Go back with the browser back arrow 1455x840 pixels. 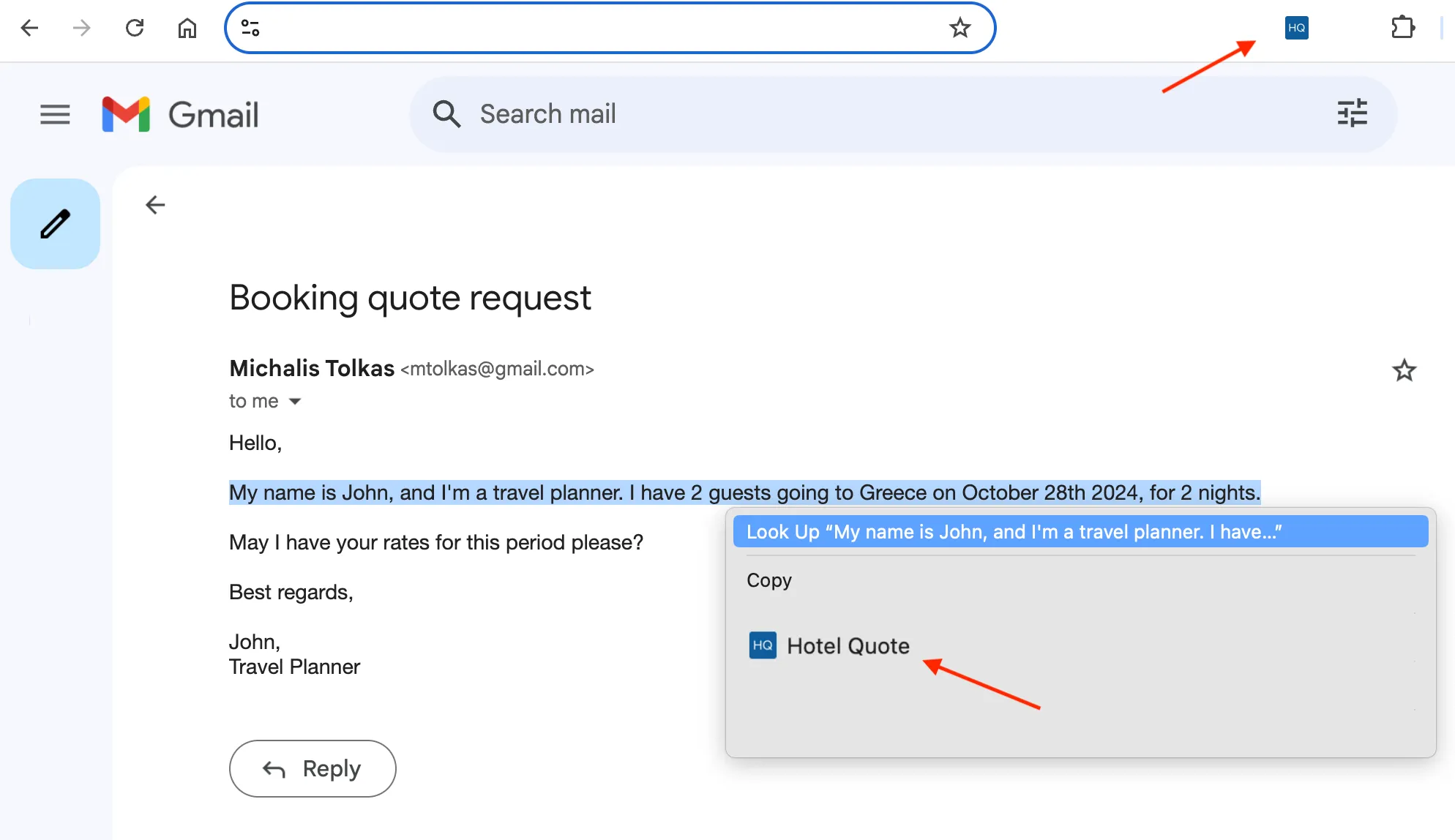tap(29, 27)
